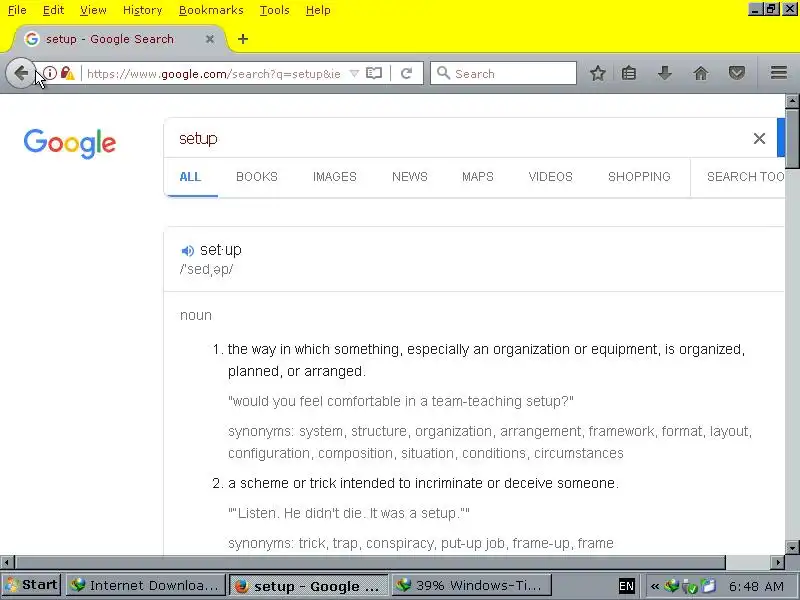800x600 pixels.
Task: Expand hidden system tray icons chevron
Action: pyautogui.click(x=654, y=586)
